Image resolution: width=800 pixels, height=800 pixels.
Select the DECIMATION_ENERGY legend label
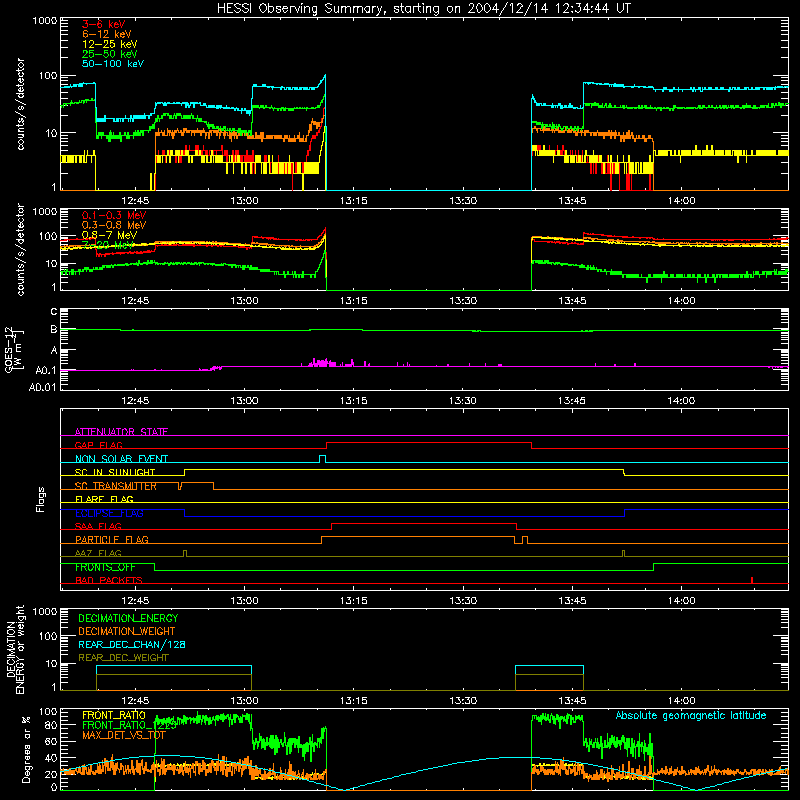[128, 618]
